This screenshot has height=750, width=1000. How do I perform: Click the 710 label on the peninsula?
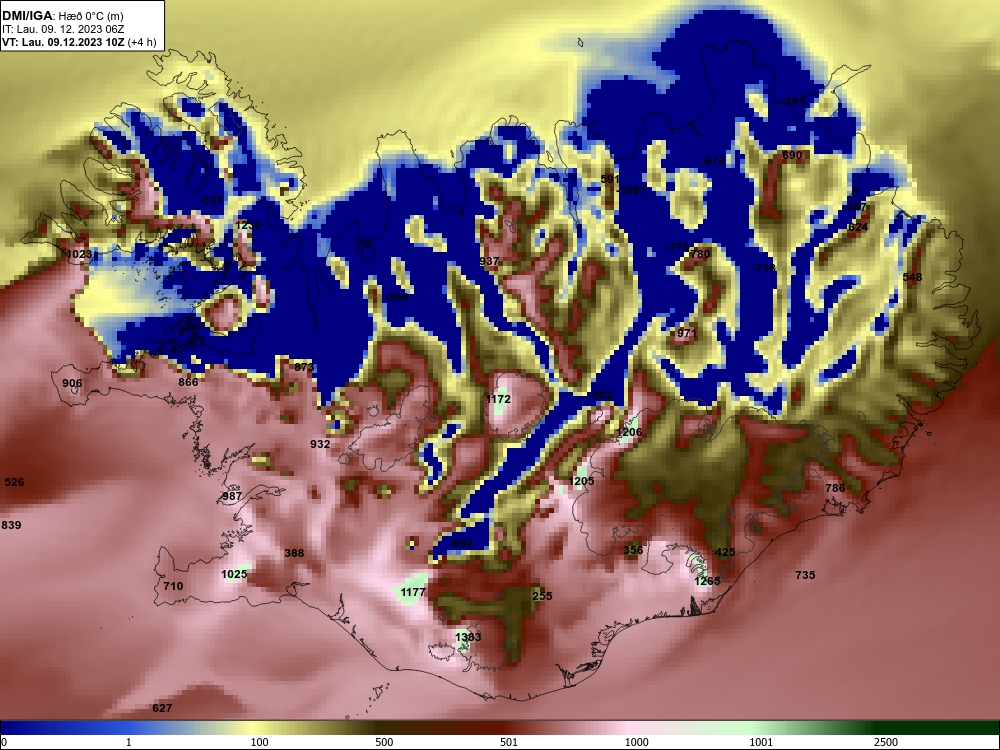(173, 586)
